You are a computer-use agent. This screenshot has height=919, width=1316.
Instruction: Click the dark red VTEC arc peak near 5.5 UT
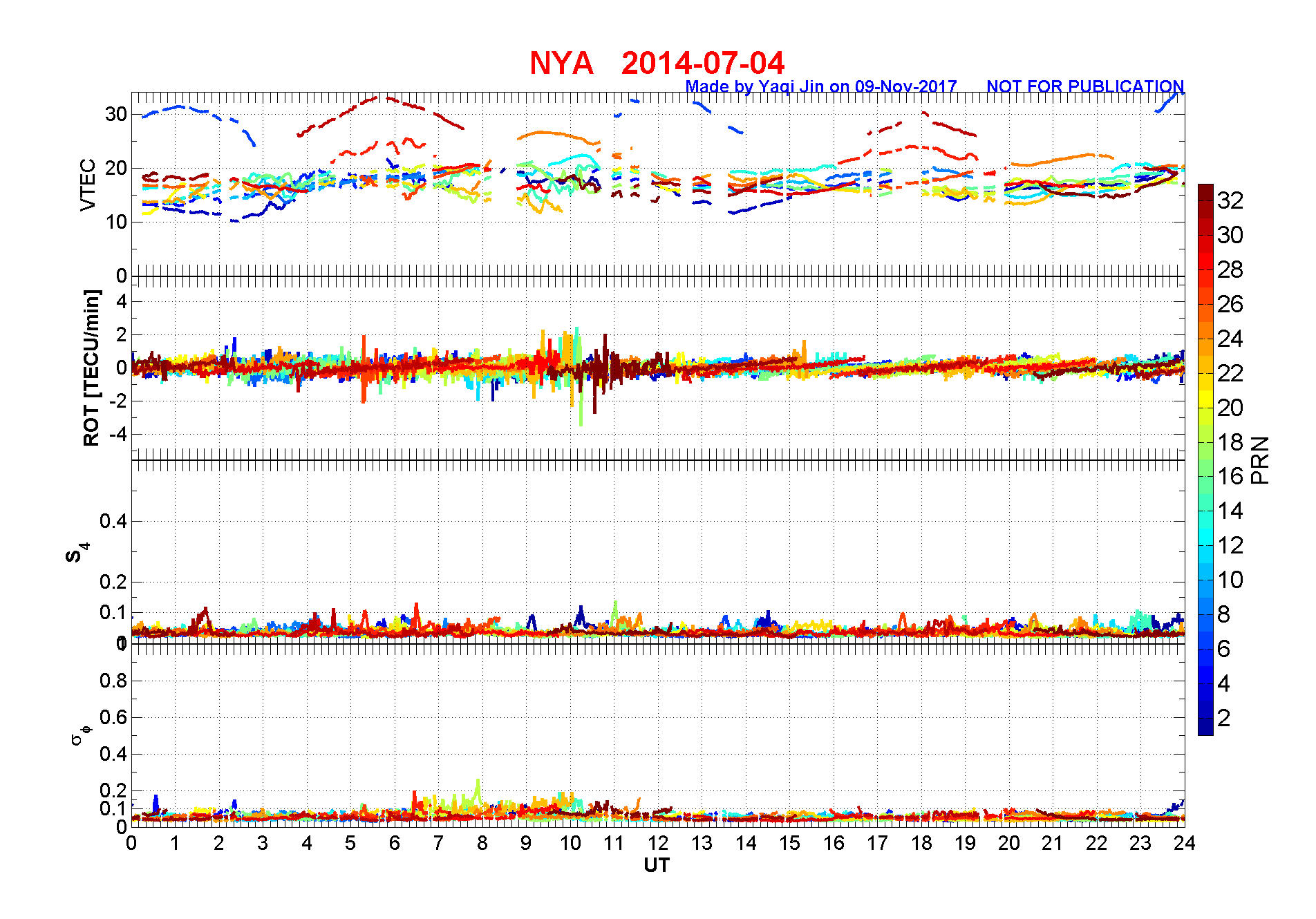[377, 98]
